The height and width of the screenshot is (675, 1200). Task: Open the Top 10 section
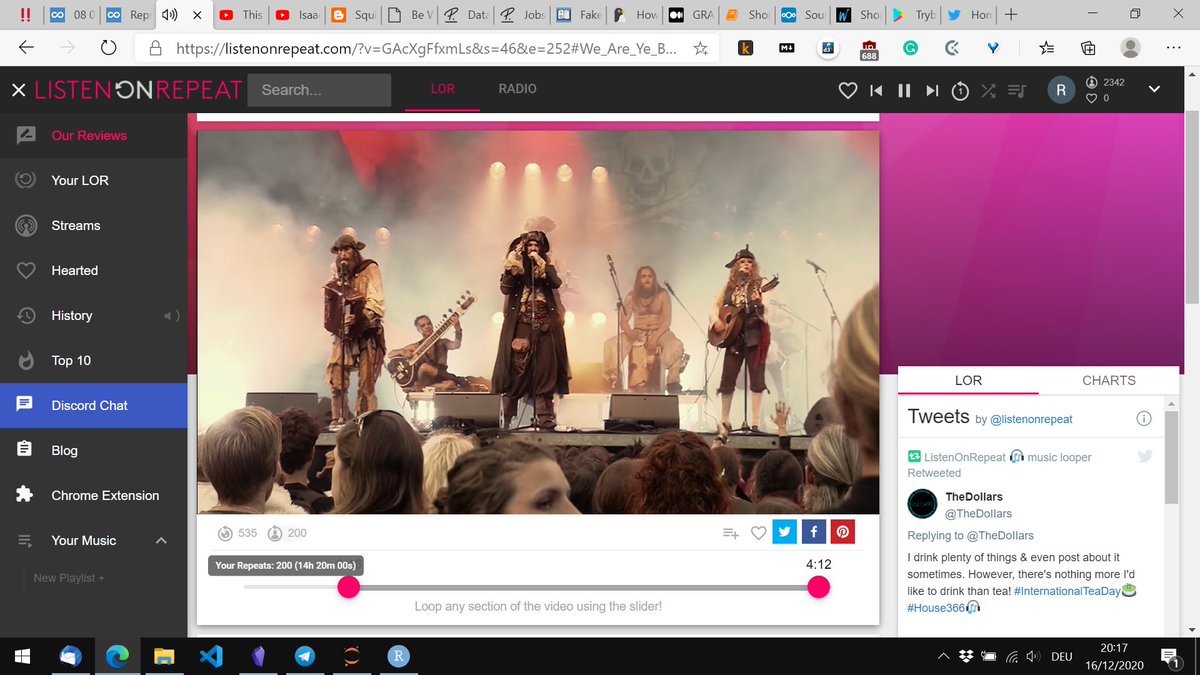coord(71,360)
